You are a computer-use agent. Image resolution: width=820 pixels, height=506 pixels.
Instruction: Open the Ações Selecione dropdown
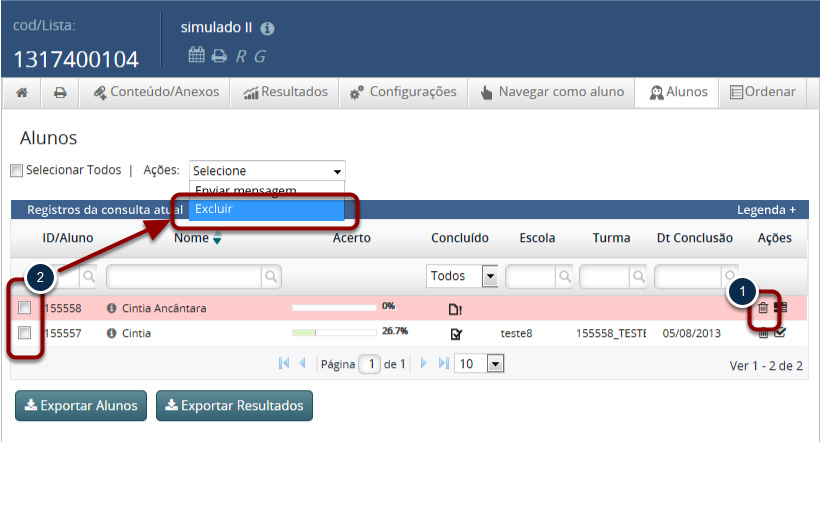click(x=267, y=170)
